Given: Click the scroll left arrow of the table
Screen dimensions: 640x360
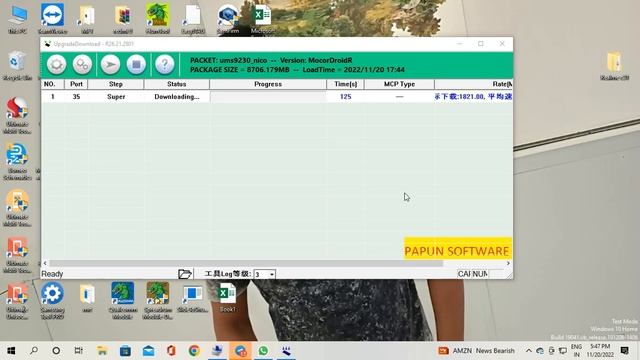Looking at the screenshot, I should pos(45,263).
